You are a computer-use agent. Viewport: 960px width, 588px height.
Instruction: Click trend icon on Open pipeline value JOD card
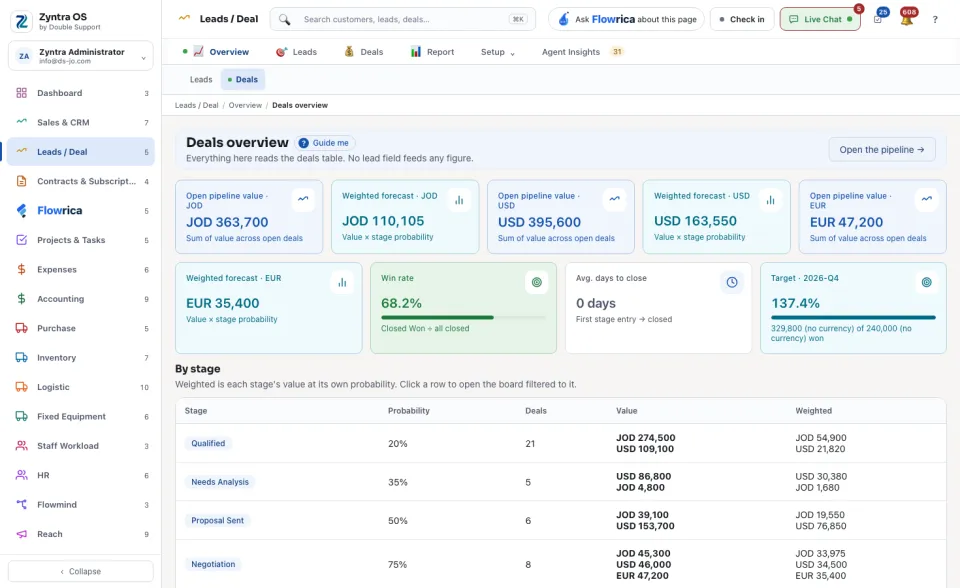(x=303, y=199)
